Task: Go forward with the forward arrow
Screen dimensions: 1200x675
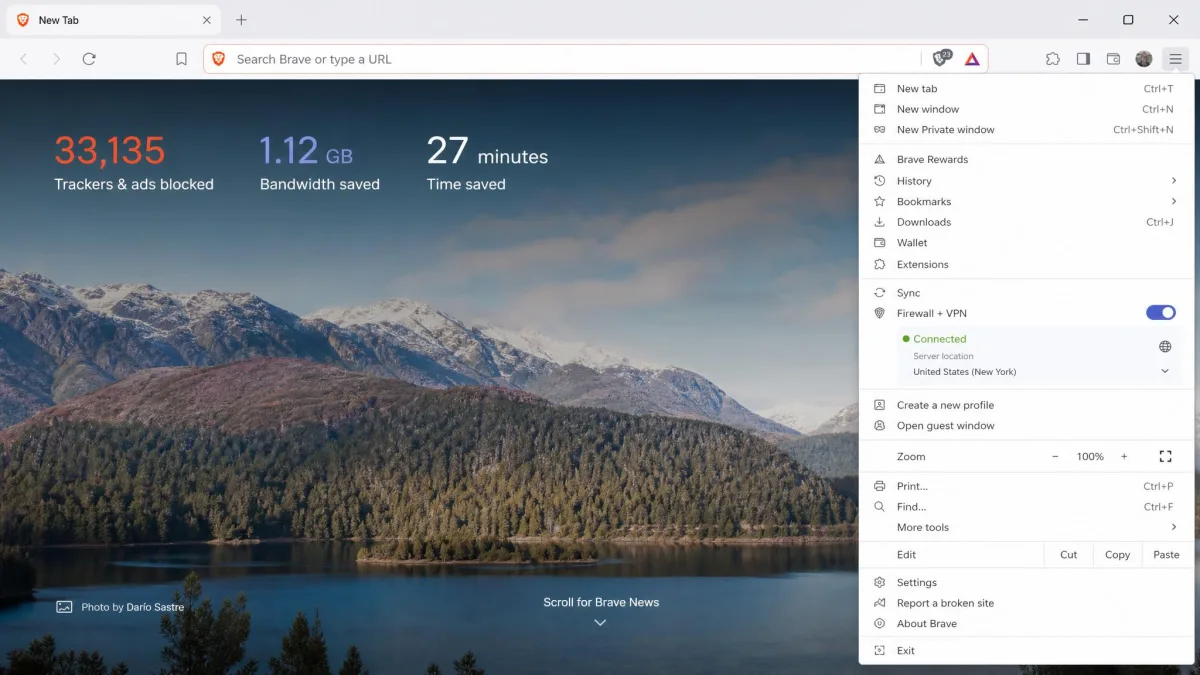Action: coord(56,59)
